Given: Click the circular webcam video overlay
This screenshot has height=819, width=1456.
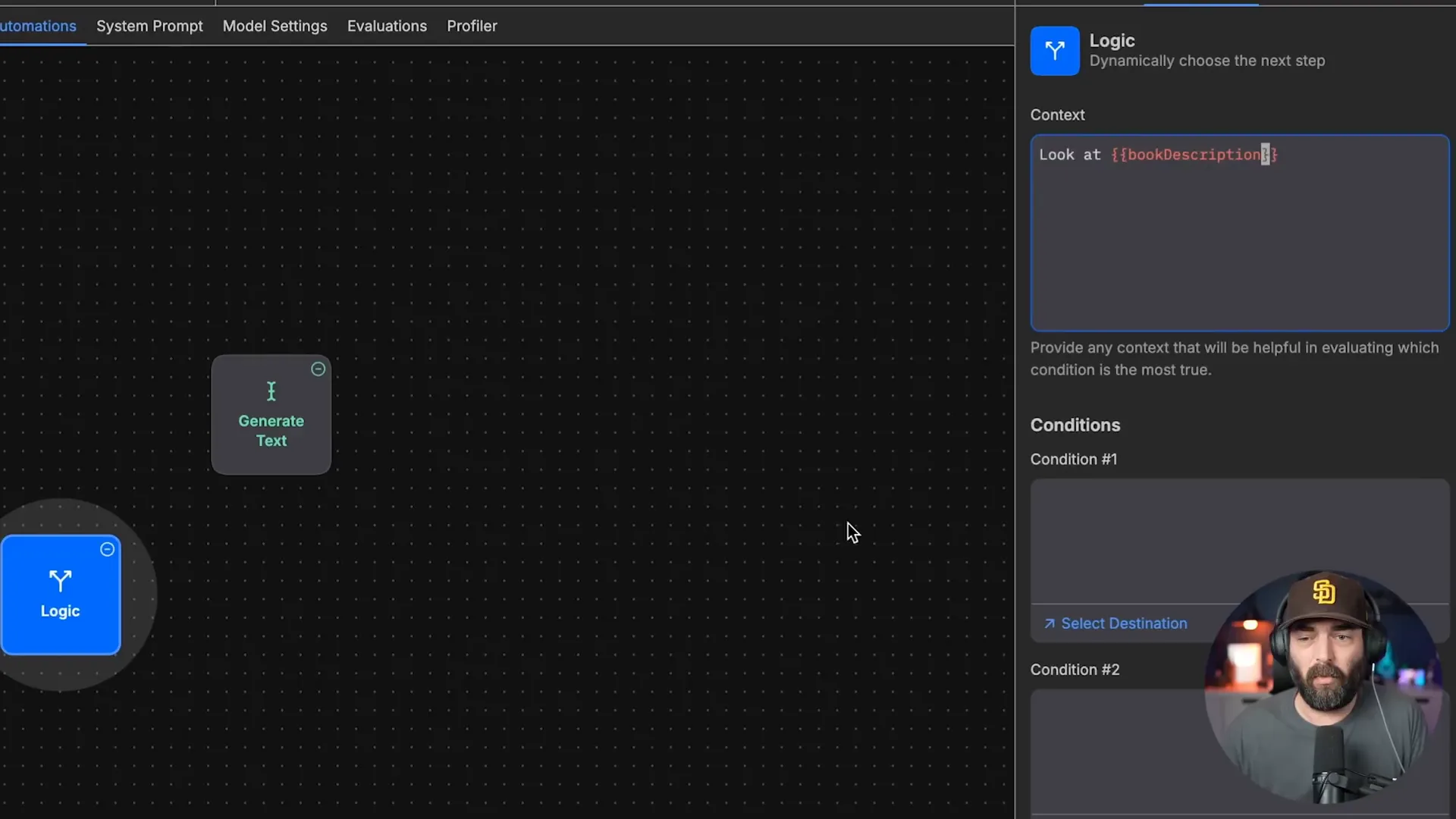Looking at the screenshot, I should (x=1323, y=686).
